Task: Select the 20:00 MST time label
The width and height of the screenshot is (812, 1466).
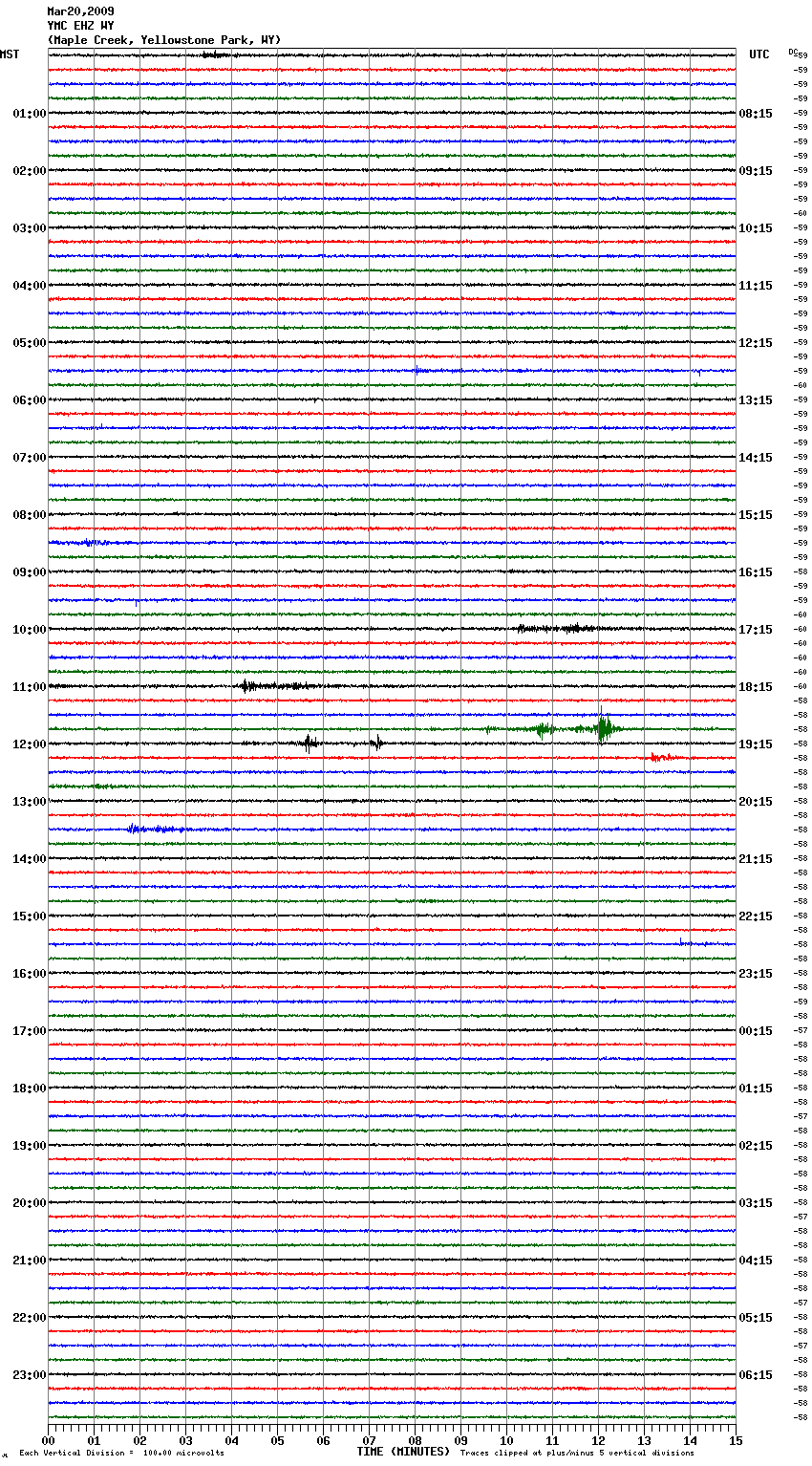Action: pos(30,1203)
